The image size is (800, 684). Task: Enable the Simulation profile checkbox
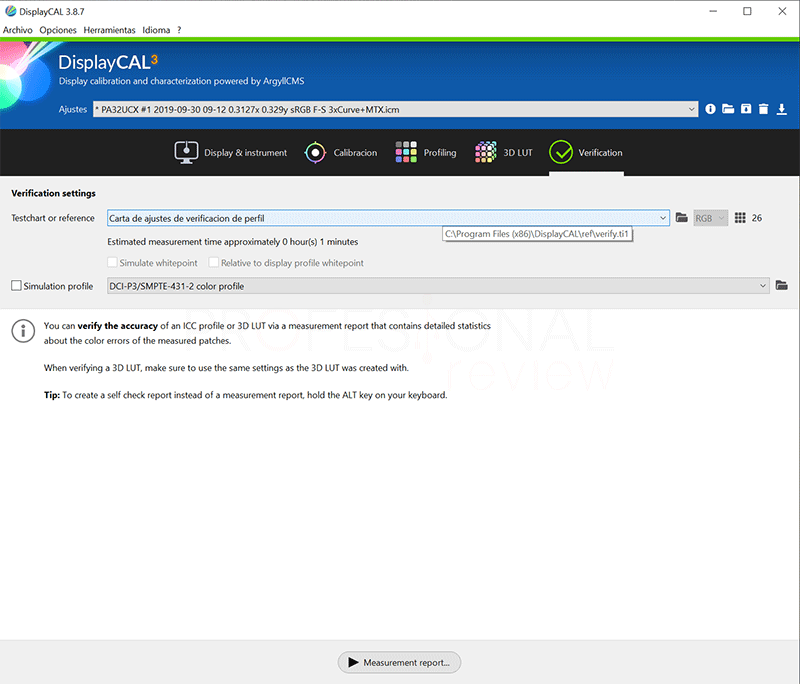(x=16, y=286)
